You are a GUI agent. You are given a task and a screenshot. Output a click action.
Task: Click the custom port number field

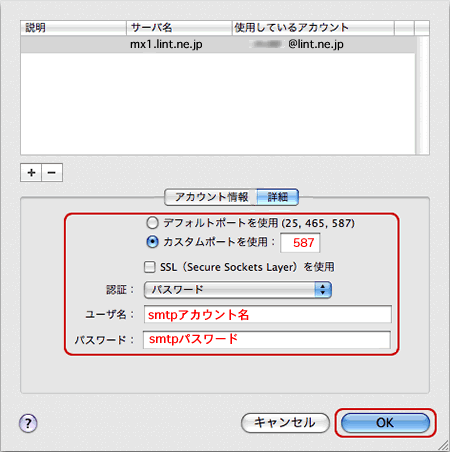click(300, 243)
